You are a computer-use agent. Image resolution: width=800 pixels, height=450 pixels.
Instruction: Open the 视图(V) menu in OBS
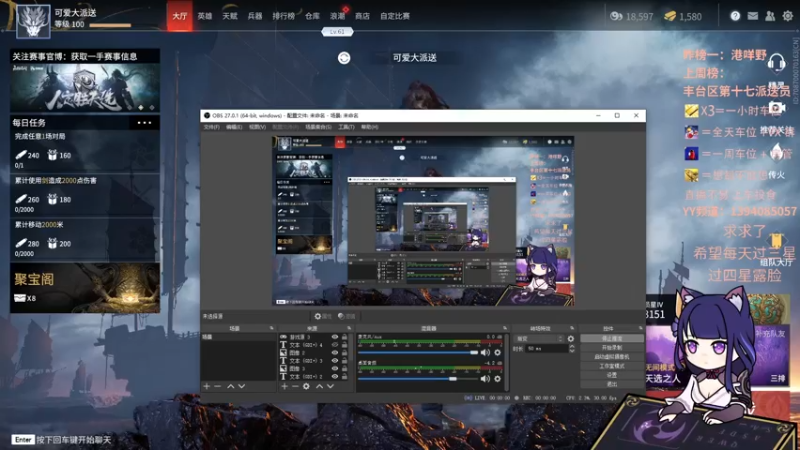pos(257,127)
